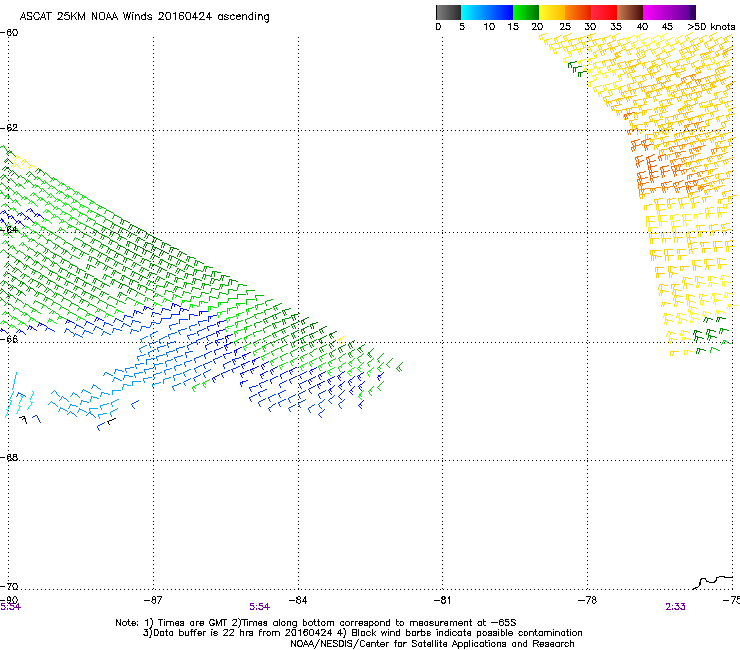Click the purple '5:54' time label near -84
The height and width of the screenshot is (650, 740).
click(260, 607)
